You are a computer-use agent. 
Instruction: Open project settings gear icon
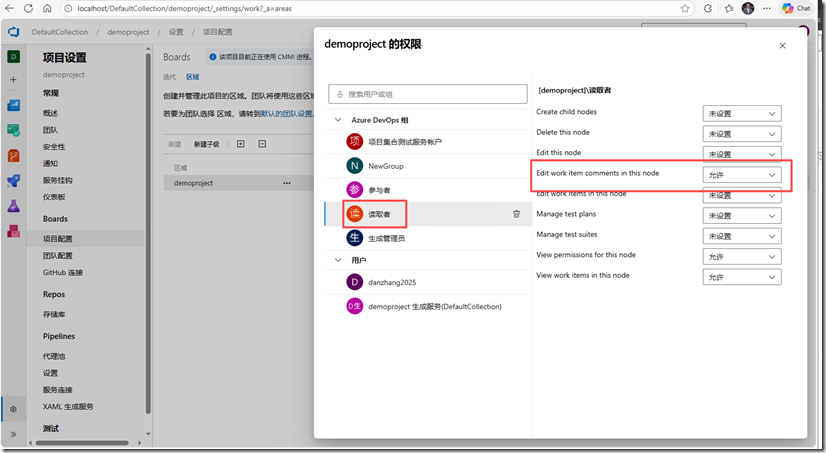[14, 409]
